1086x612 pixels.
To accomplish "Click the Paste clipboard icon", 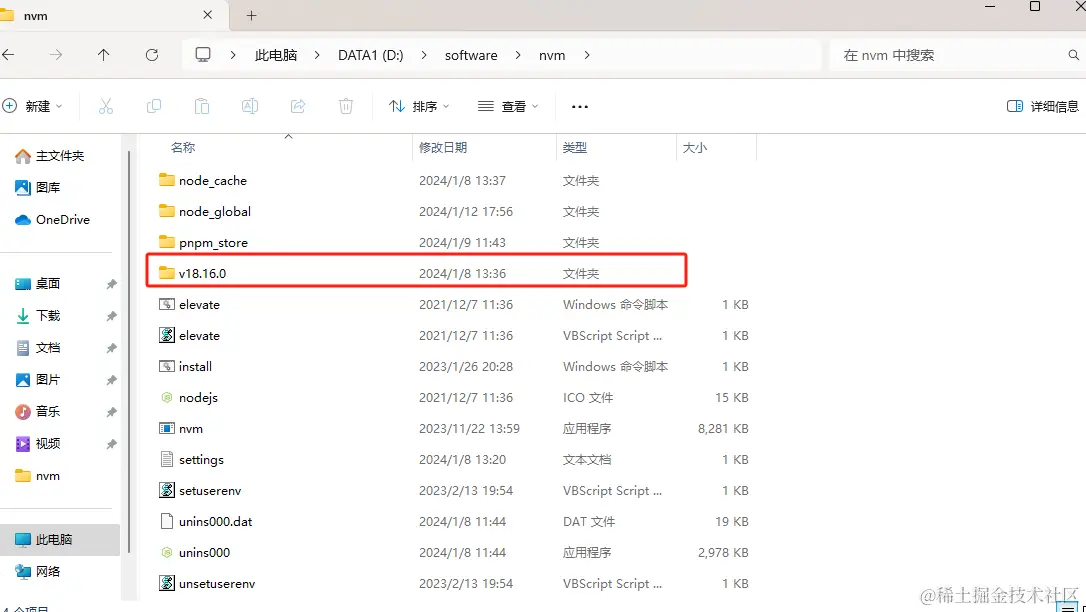I will 202,106.
